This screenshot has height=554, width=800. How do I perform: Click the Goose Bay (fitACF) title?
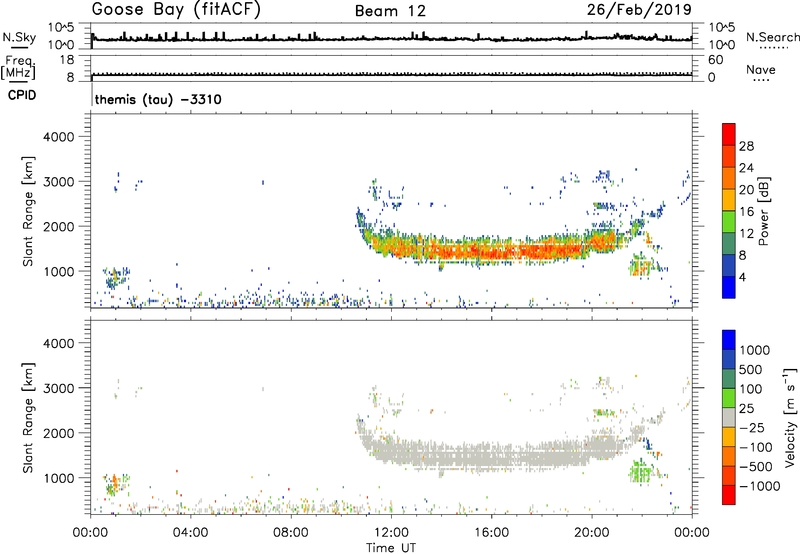pyautogui.click(x=176, y=9)
